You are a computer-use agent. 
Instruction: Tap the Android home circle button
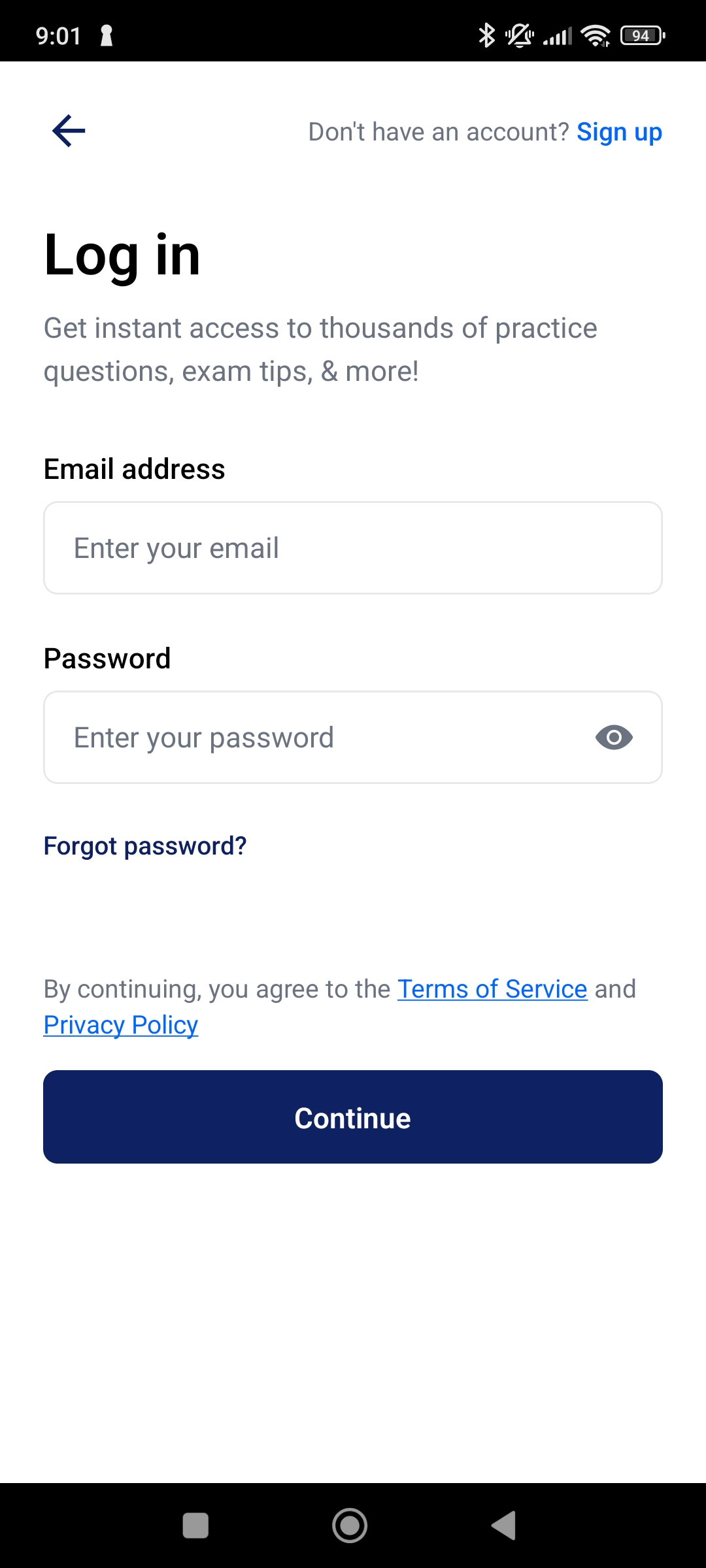(x=350, y=1526)
